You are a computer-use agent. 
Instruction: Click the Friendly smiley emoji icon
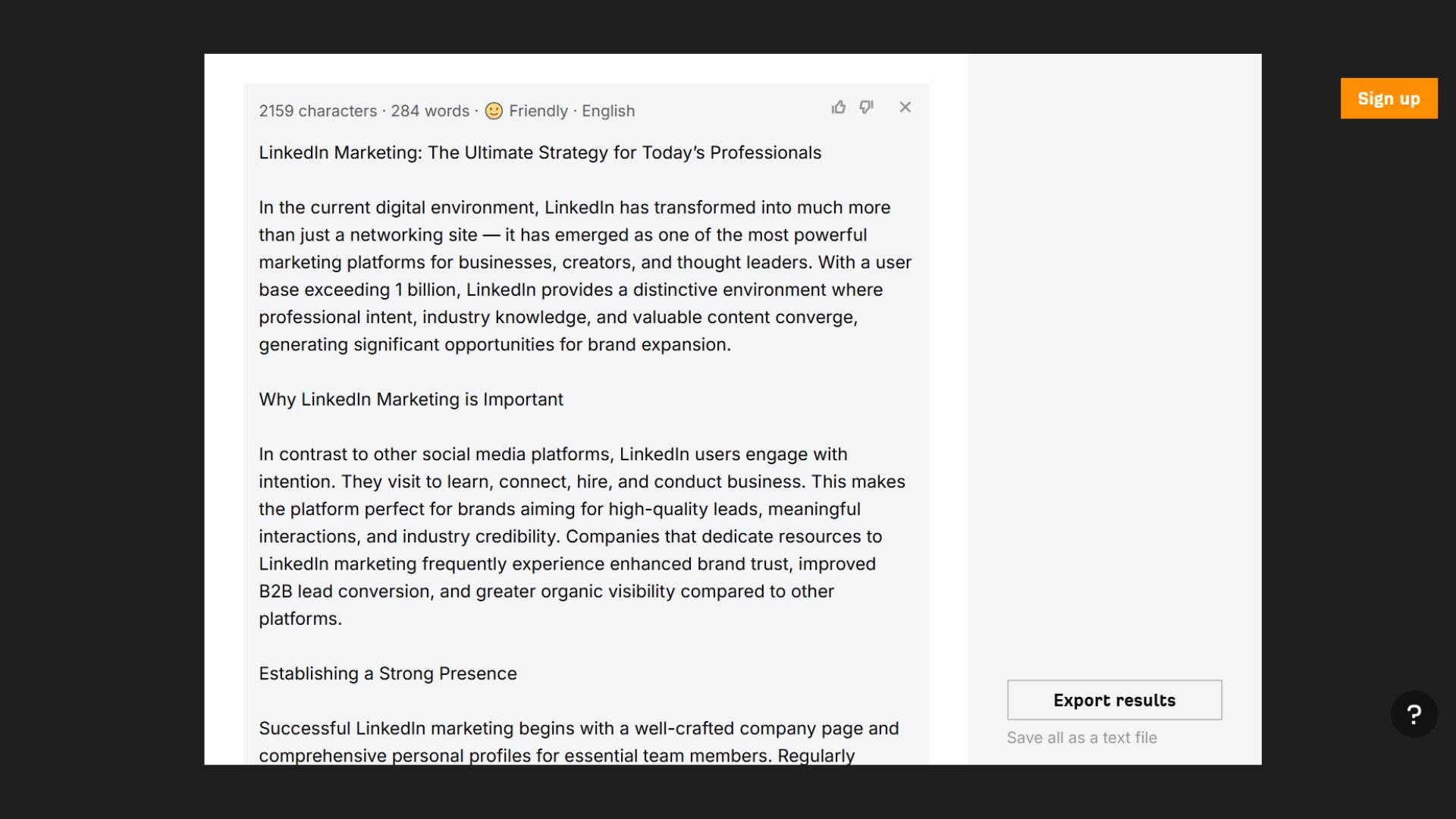point(494,111)
